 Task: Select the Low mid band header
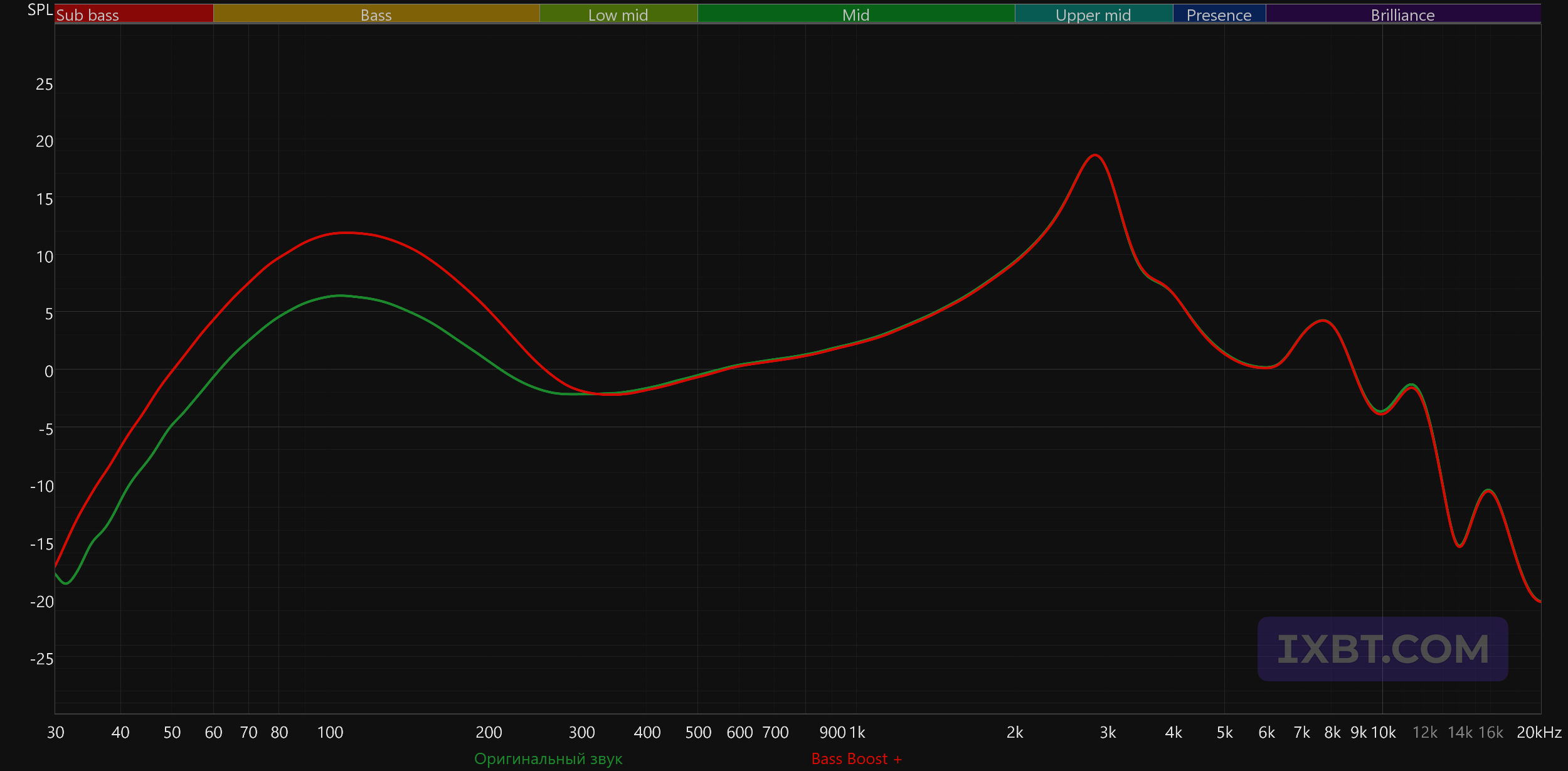[618, 14]
